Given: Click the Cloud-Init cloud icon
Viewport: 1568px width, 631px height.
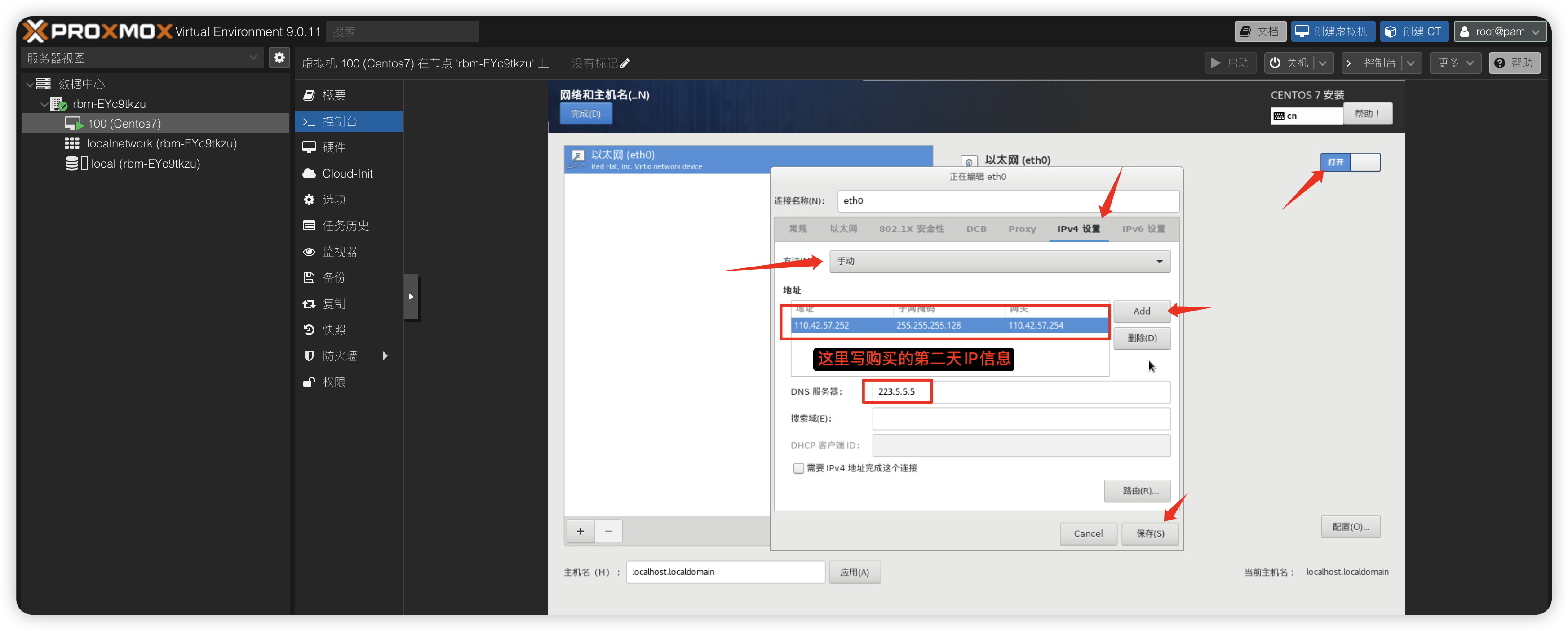Looking at the screenshot, I should click(x=309, y=173).
